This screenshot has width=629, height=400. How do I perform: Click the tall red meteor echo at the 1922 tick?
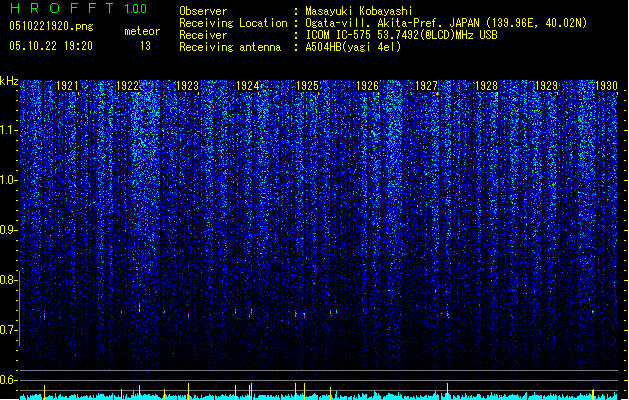pyautogui.click(x=139, y=308)
